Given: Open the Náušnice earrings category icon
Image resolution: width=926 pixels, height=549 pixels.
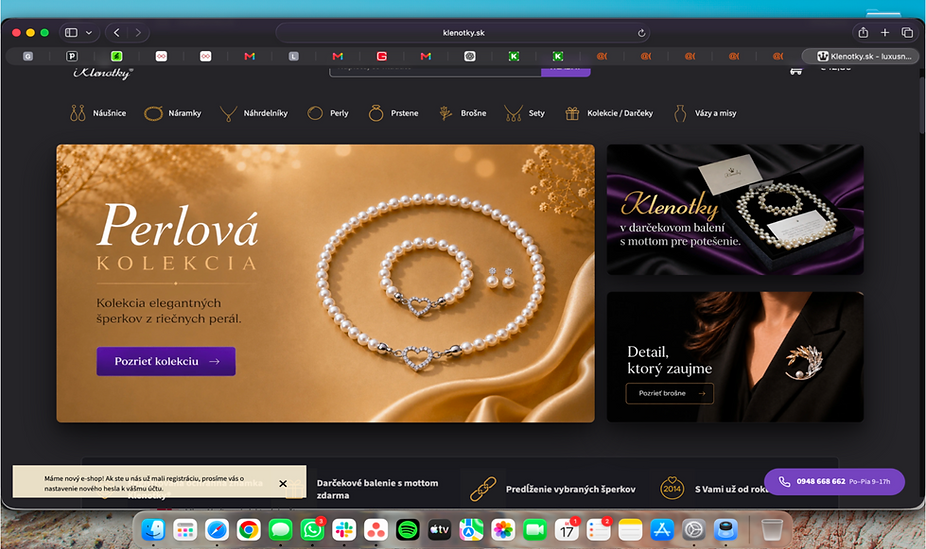Looking at the screenshot, I should click(x=77, y=113).
